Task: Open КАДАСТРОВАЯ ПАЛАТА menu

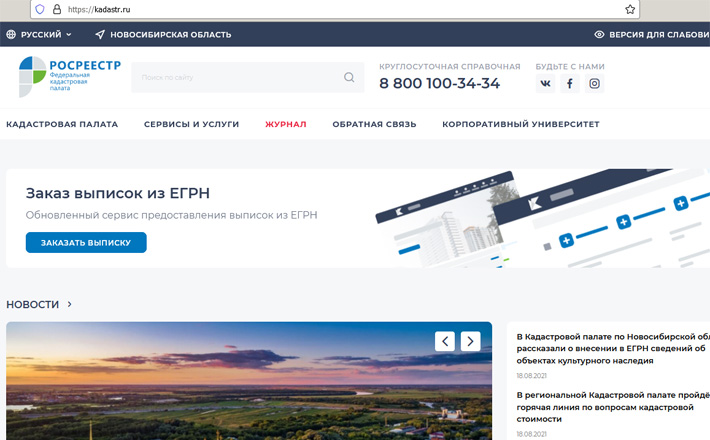Action: [x=62, y=124]
